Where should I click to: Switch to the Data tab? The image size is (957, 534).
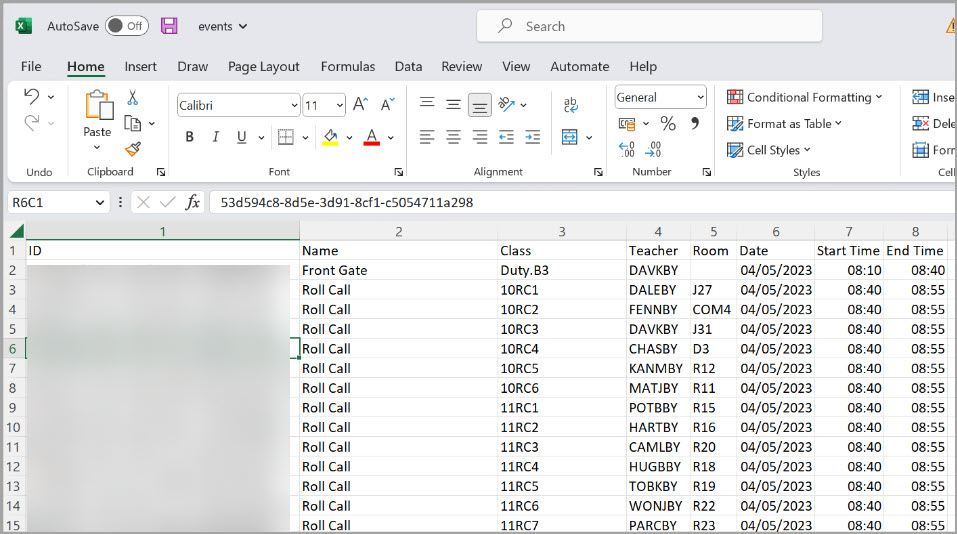(x=408, y=67)
